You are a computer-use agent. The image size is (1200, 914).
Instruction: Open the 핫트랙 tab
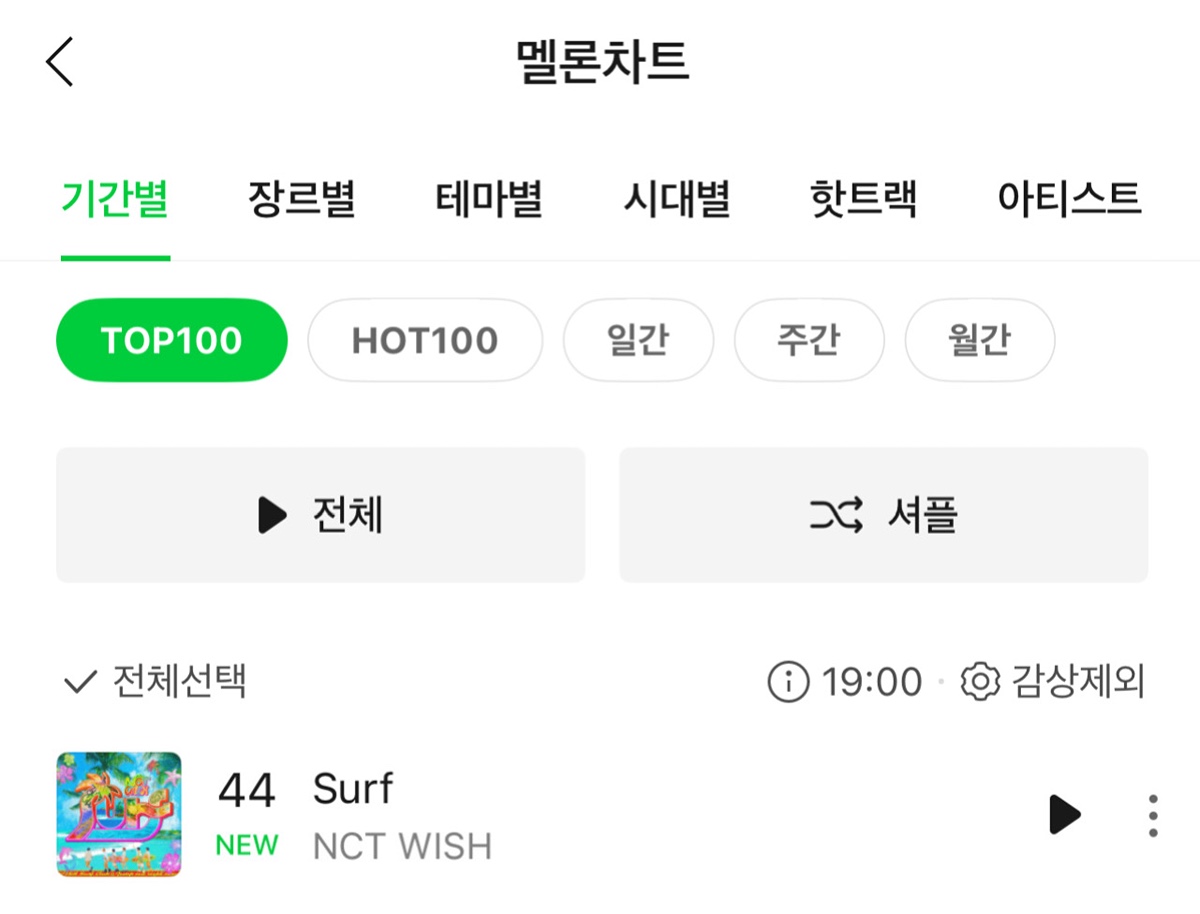(x=863, y=199)
